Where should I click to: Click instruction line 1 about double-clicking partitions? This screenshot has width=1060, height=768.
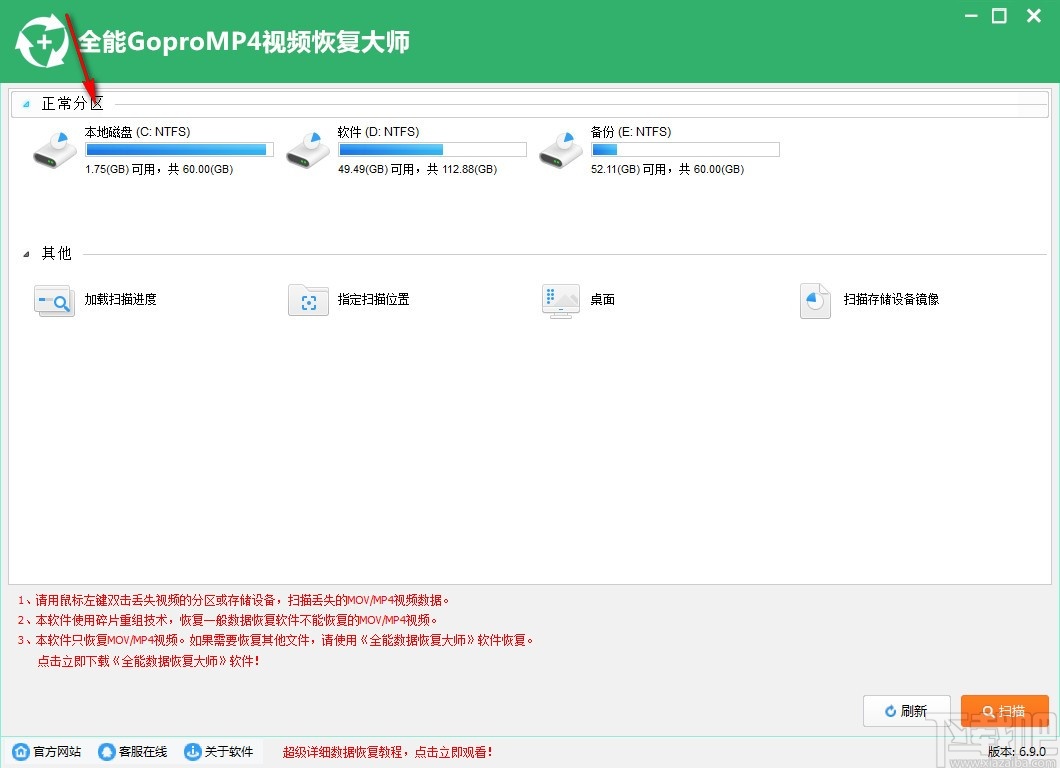(233, 600)
